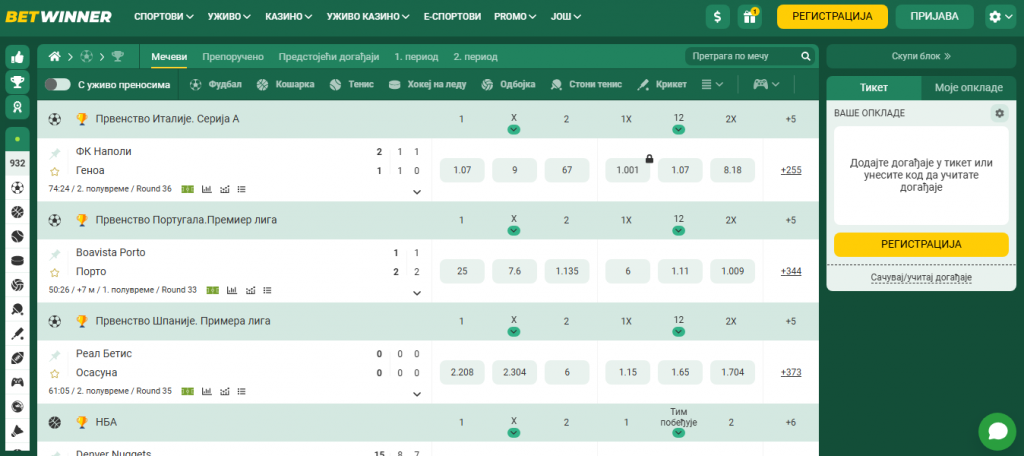Go to the home breadcrumb icon

pos(55,57)
